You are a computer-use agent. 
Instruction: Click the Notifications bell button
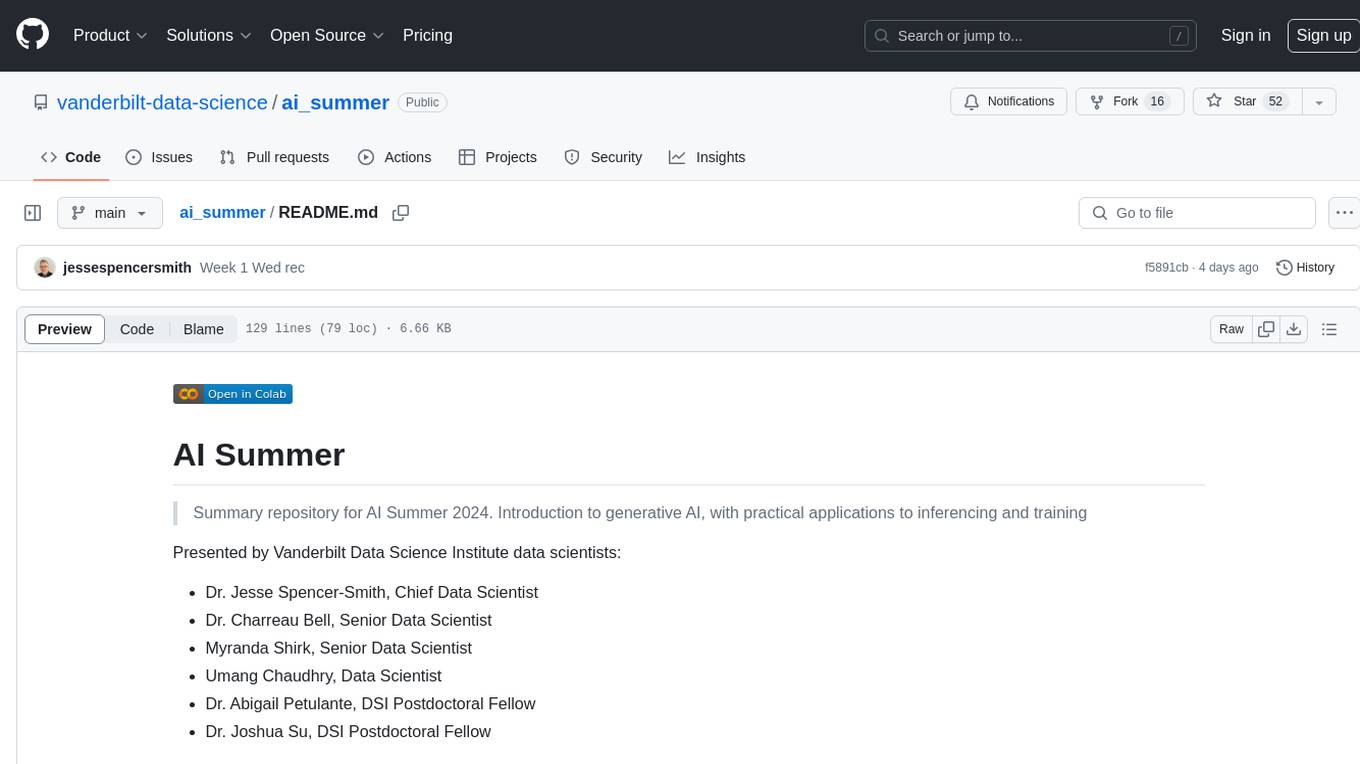1009,101
